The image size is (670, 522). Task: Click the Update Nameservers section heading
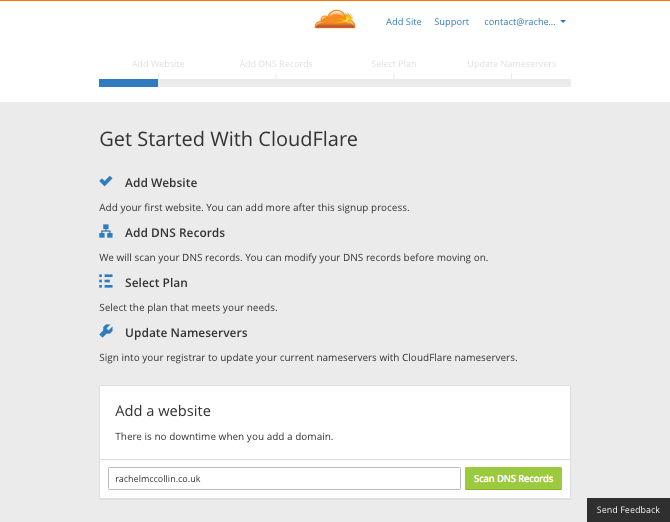[x=186, y=333]
